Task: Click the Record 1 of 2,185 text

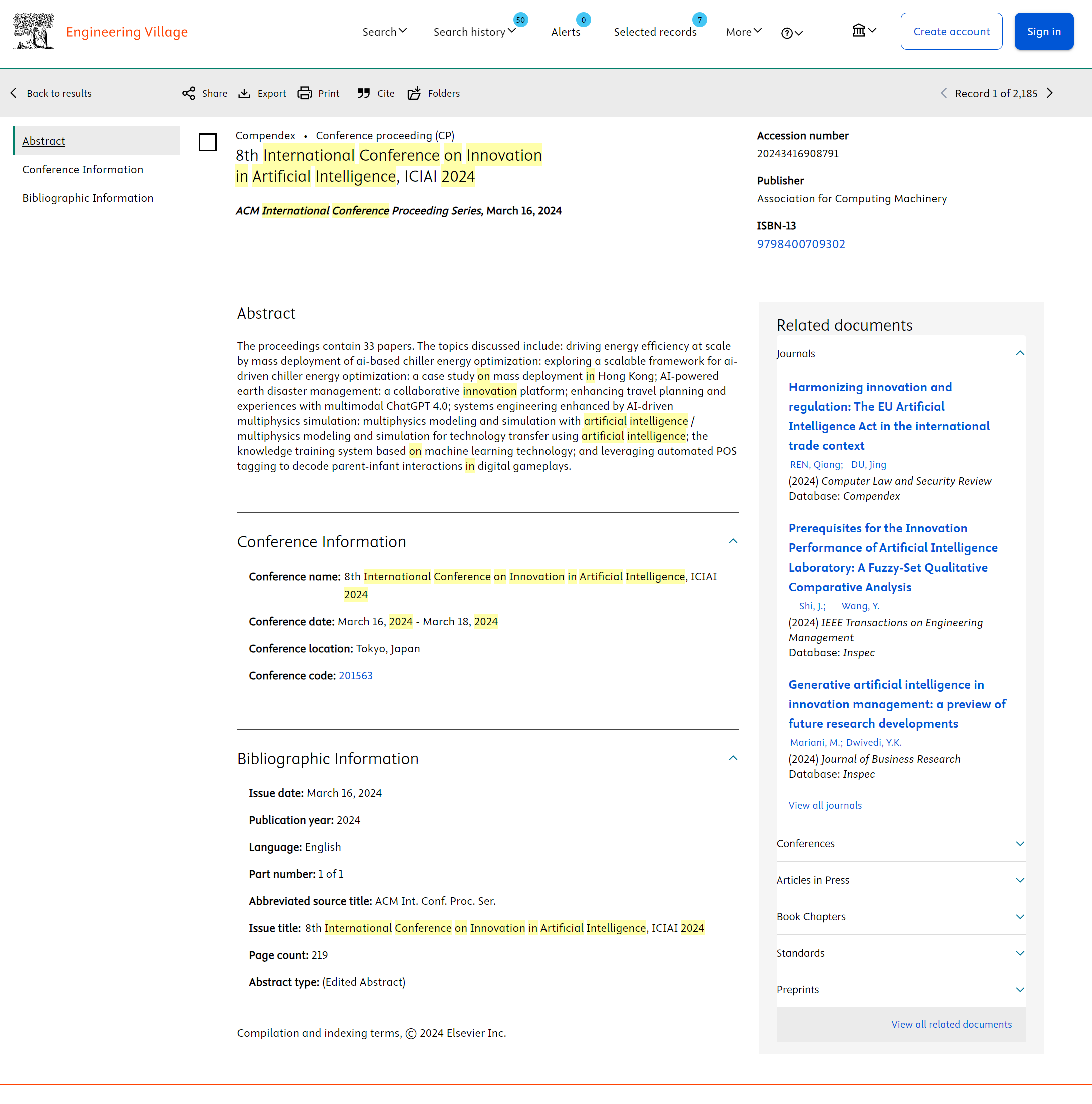Action: [x=996, y=93]
